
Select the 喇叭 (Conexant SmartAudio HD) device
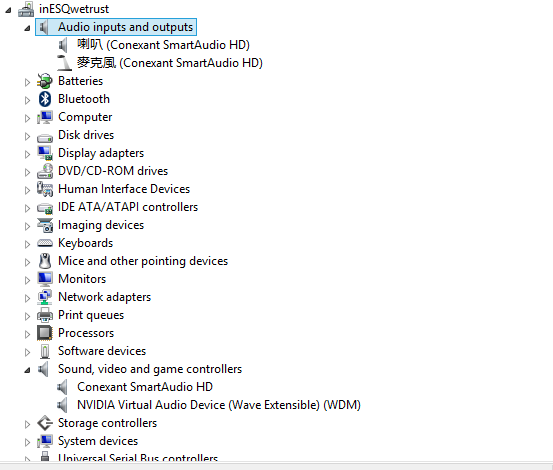[163, 45]
